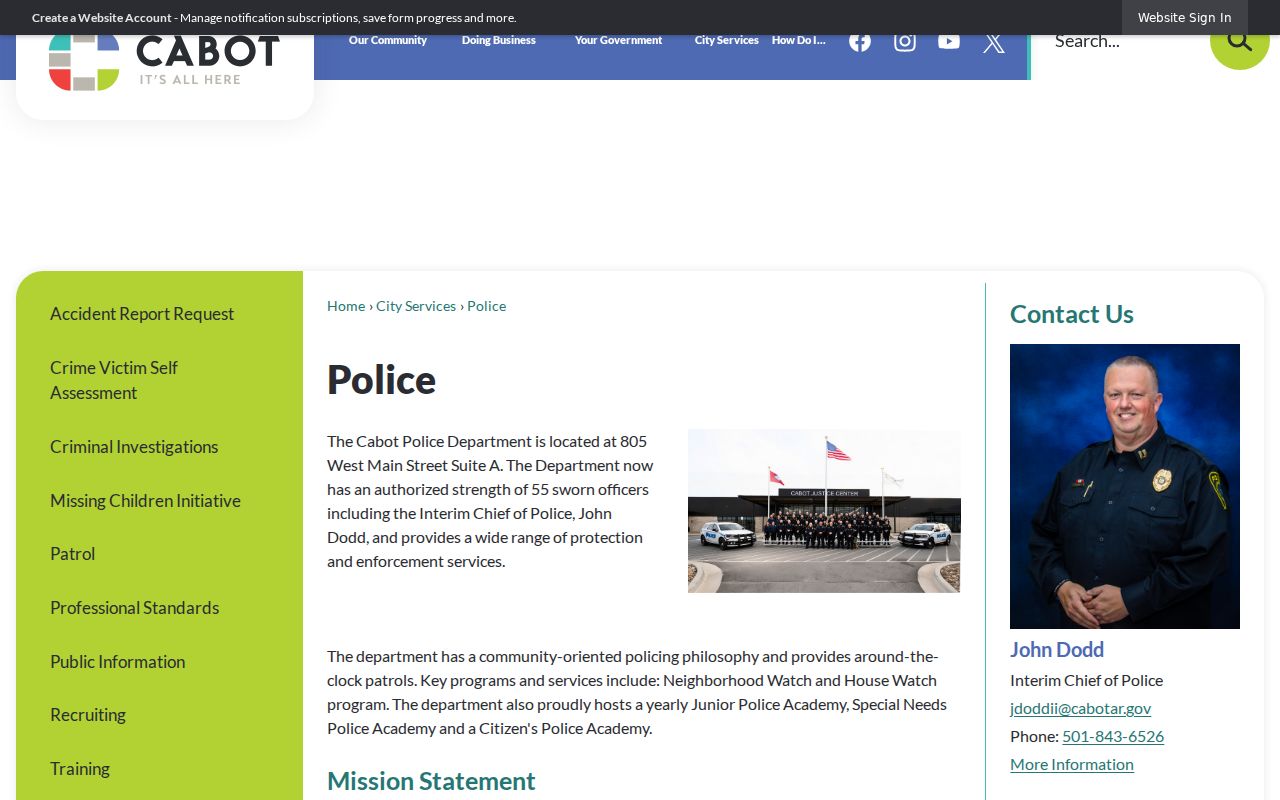Select Patrol in the sidebar

click(73, 554)
